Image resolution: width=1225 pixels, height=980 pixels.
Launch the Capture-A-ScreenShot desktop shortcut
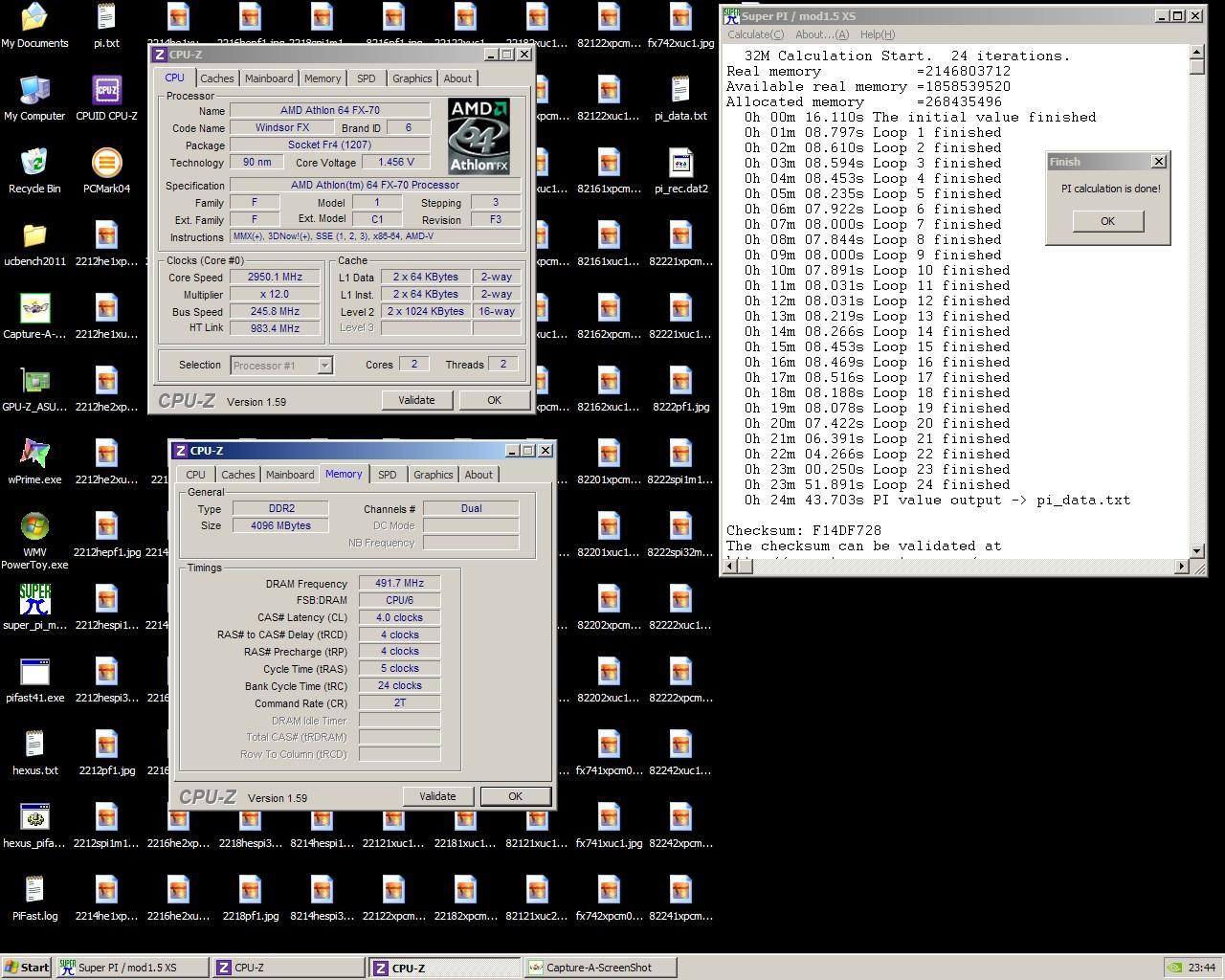[34, 317]
